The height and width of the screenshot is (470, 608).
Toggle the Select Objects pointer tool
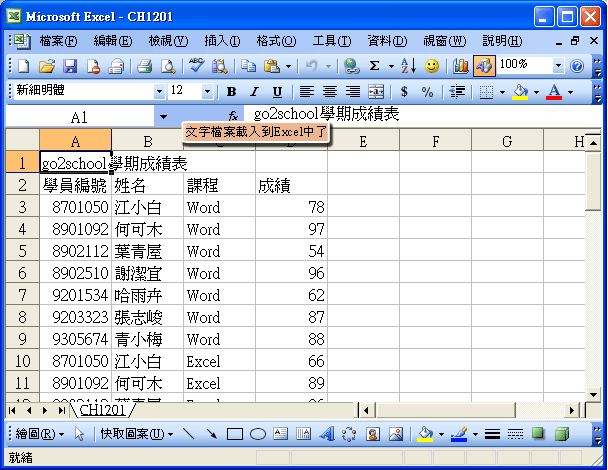(79, 434)
